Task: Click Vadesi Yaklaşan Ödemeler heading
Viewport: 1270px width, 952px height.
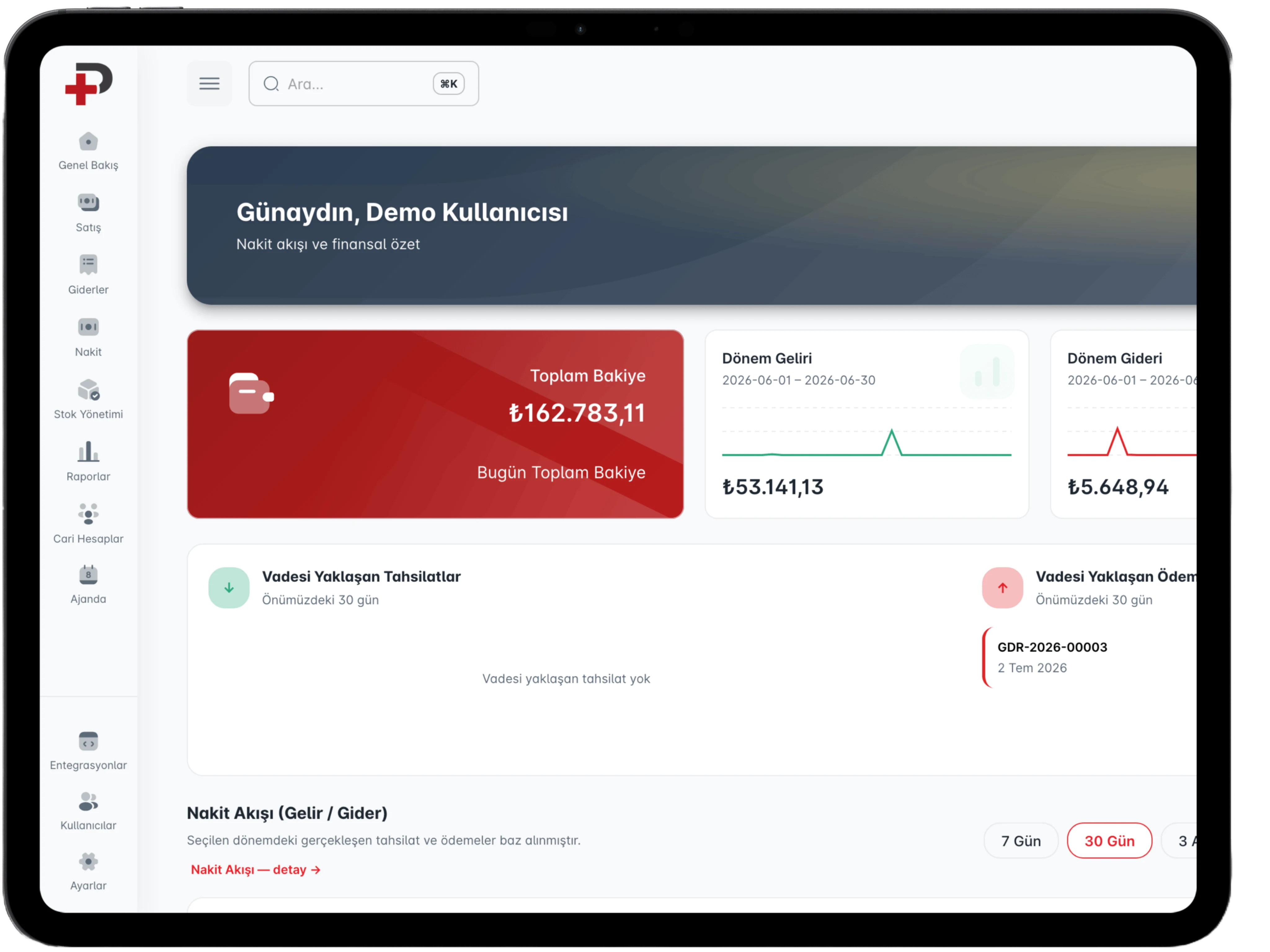Action: (x=1116, y=576)
